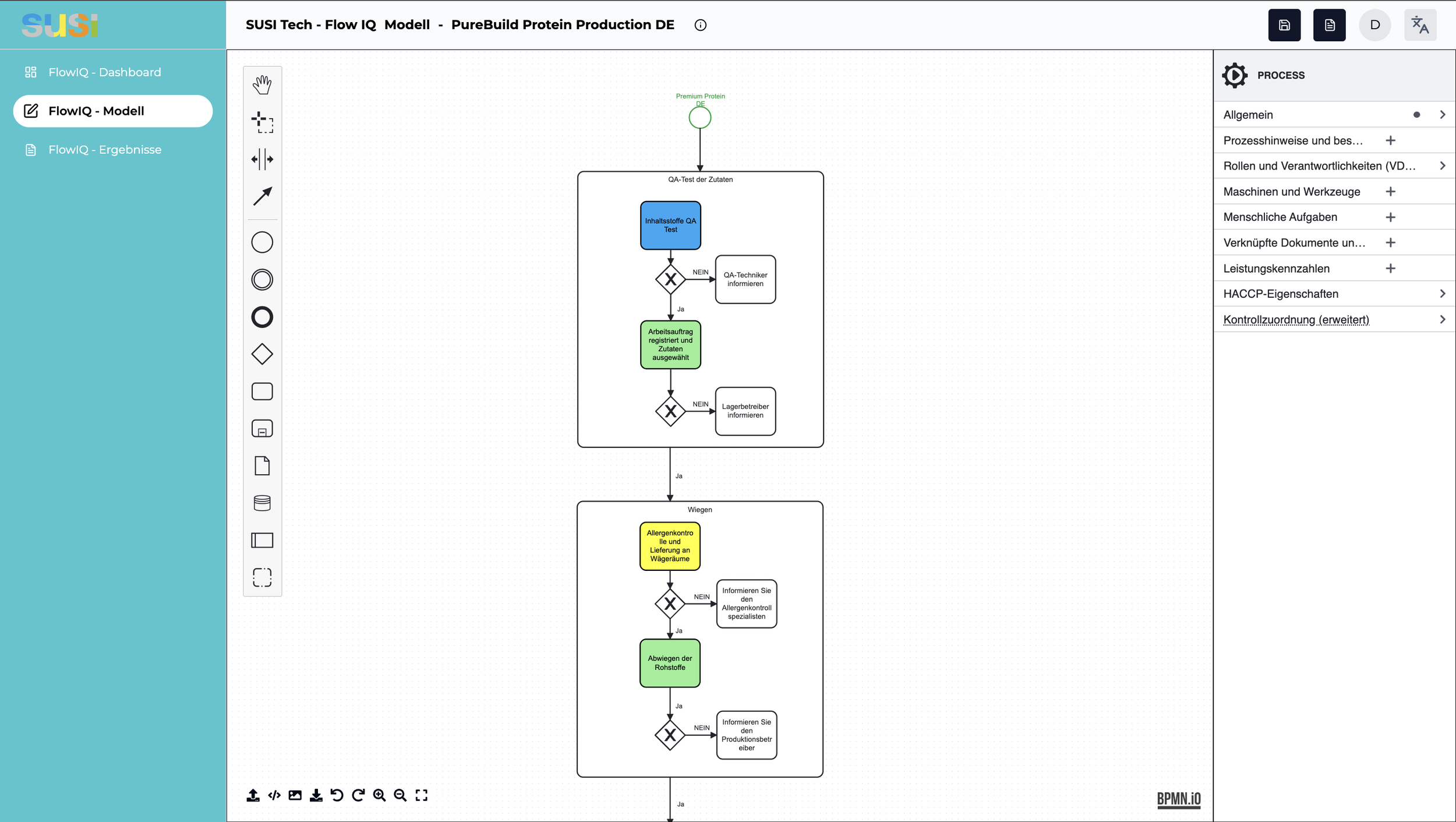Open FlowIQ - Ergebnisse
The width and height of the screenshot is (1456, 822).
pos(105,150)
